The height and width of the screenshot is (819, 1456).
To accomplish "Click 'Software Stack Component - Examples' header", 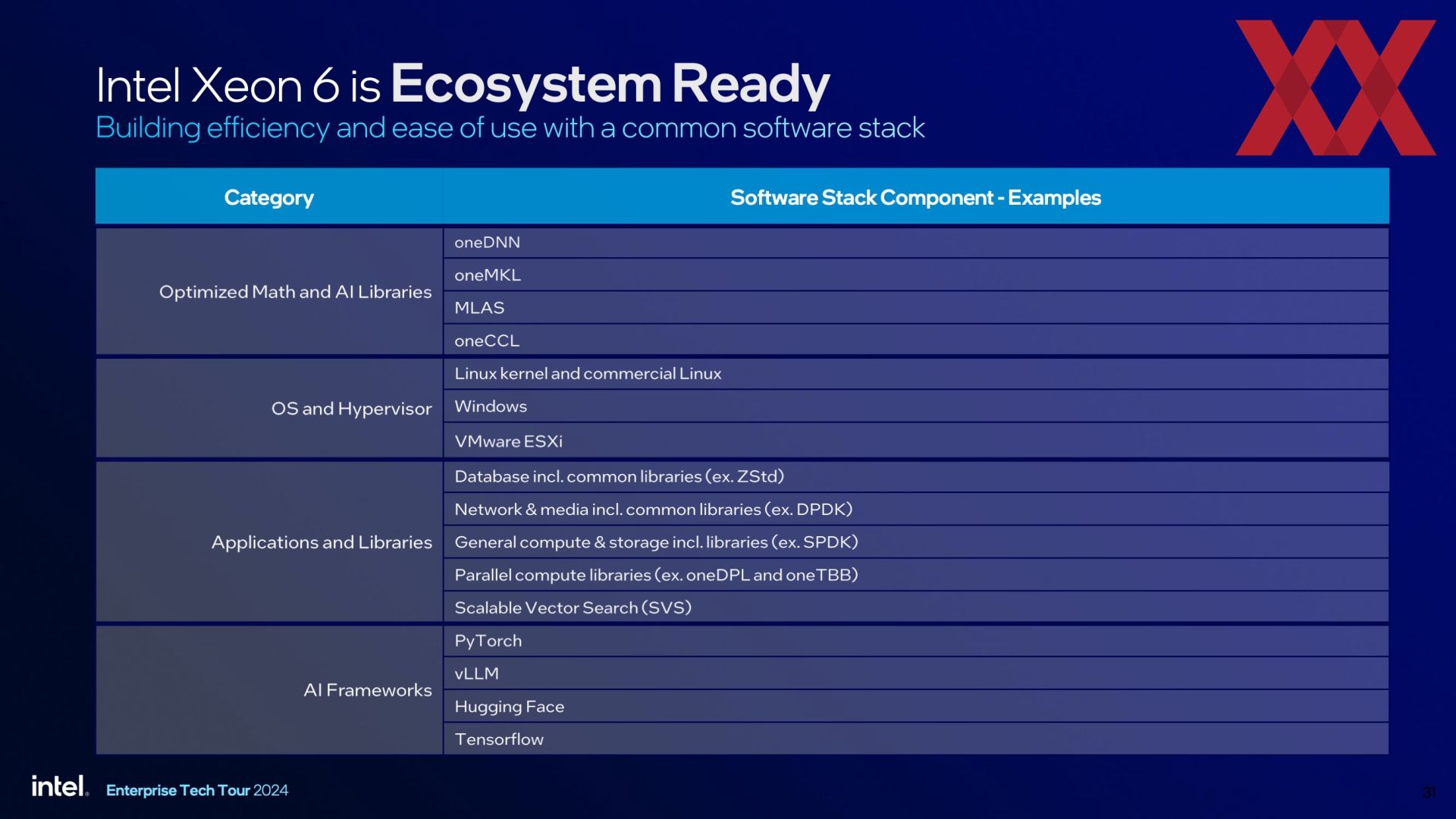I will (916, 197).
